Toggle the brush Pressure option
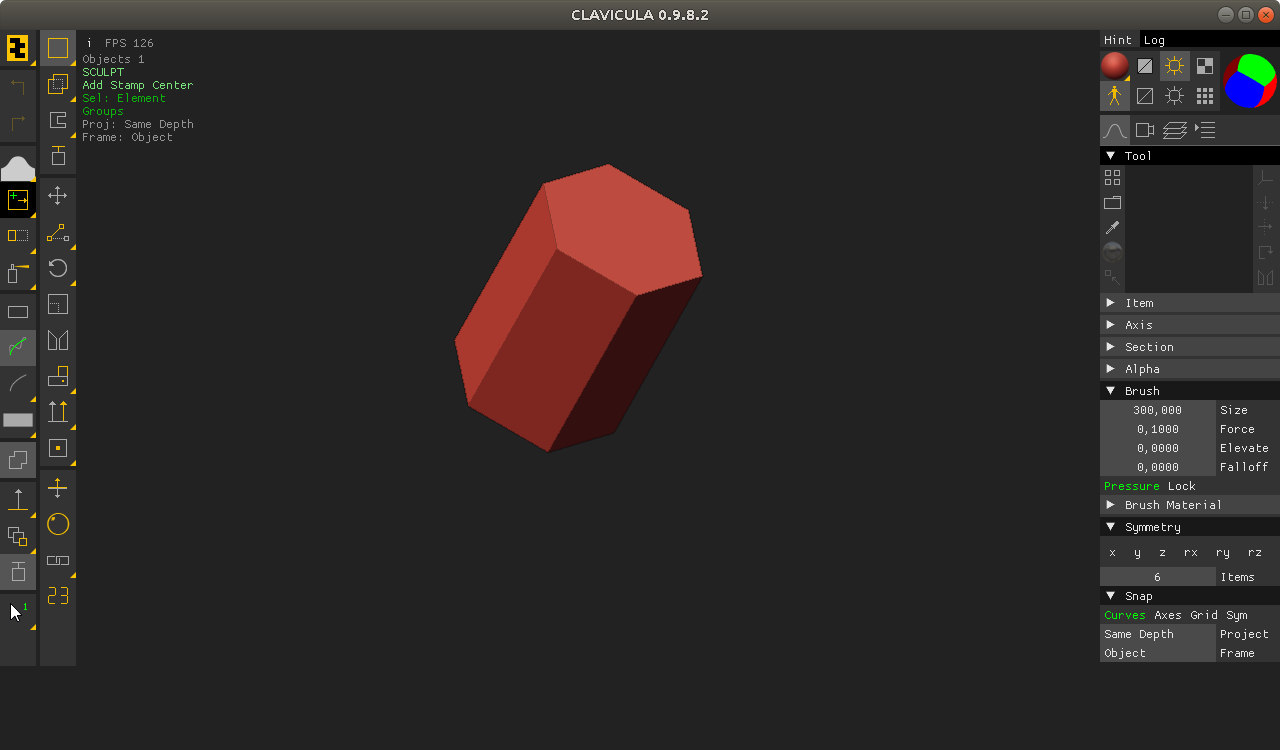The width and height of the screenshot is (1280, 750). pyautogui.click(x=1131, y=486)
